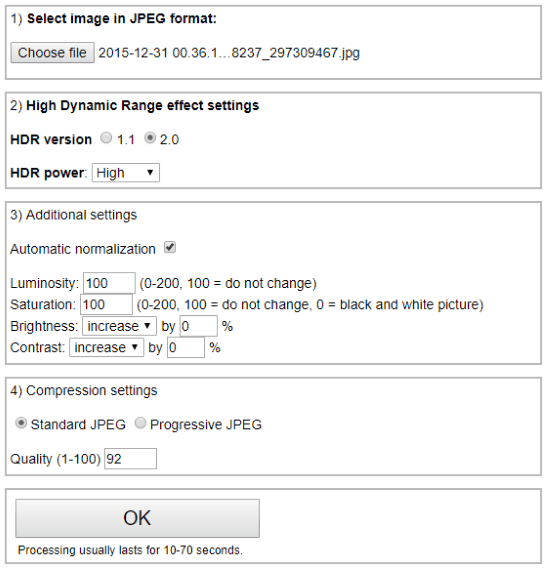The width and height of the screenshot is (550, 576).
Task: Click the selected file name text
Action: point(229,53)
